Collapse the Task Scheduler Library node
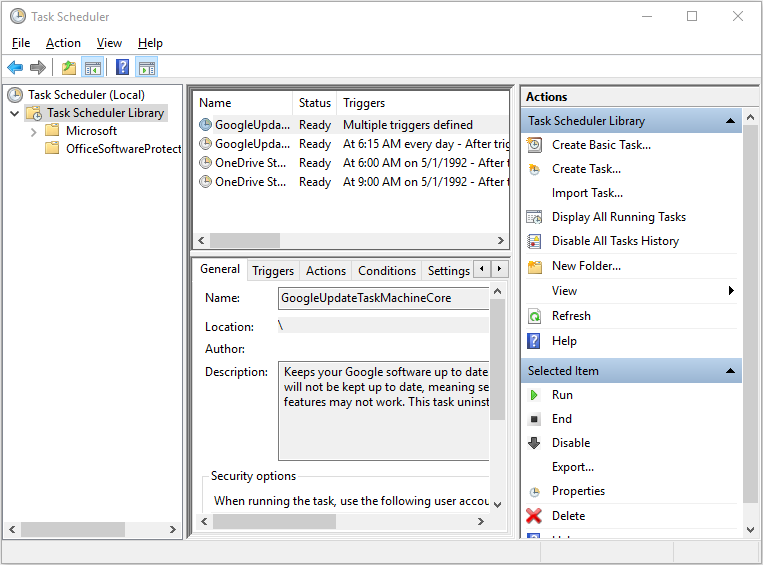The height and width of the screenshot is (565, 763). point(14,113)
